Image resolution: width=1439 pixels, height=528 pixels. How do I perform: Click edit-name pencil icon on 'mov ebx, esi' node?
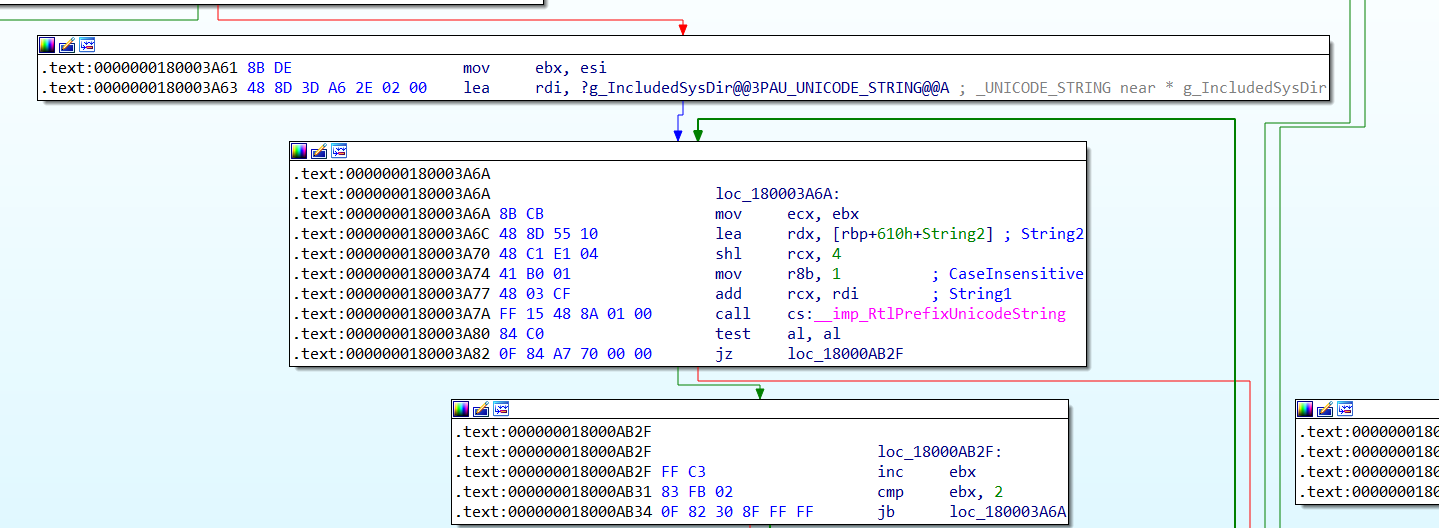click(67, 45)
